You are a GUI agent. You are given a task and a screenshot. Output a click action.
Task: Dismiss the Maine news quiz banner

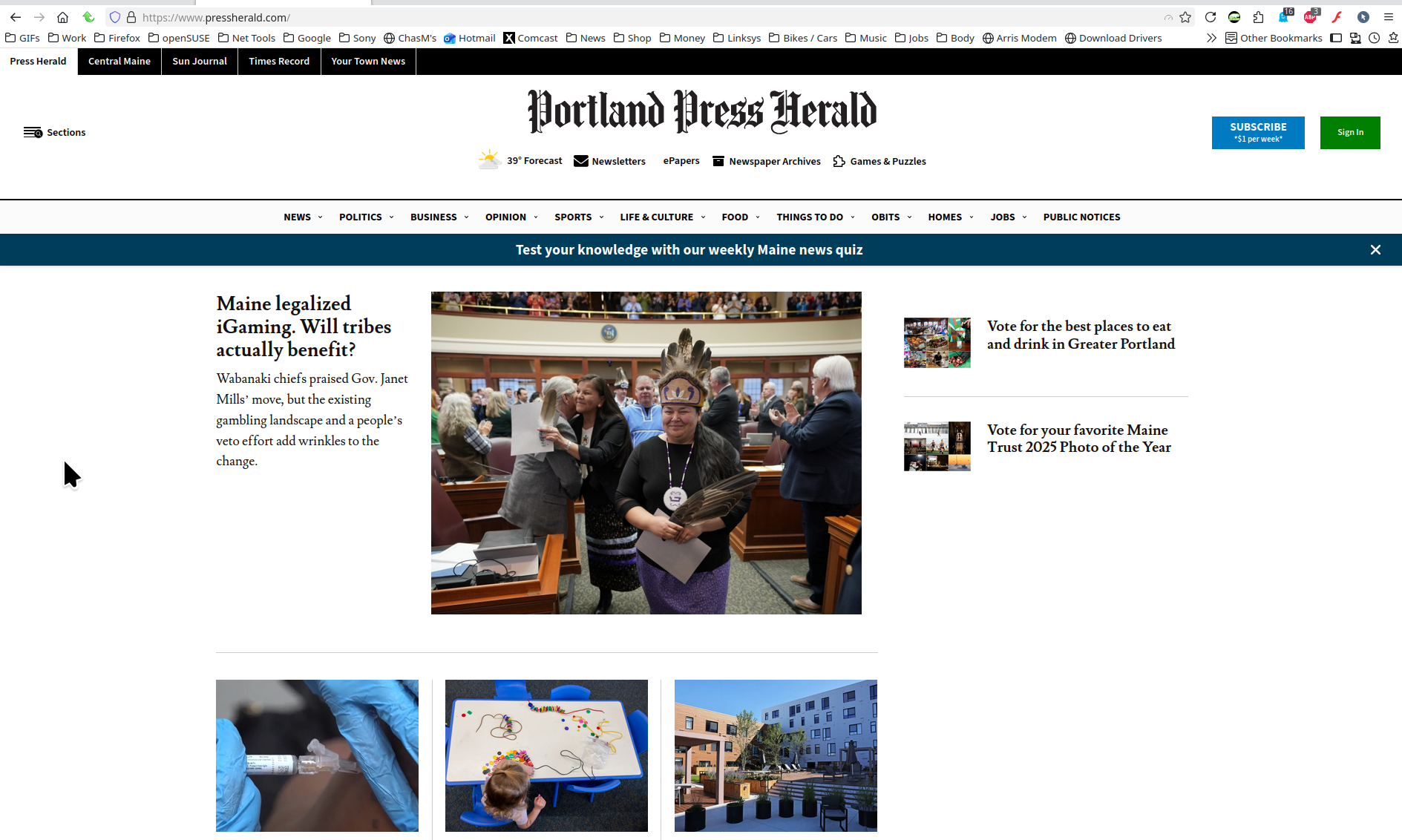pyautogui.click(x=1375, y=250)
